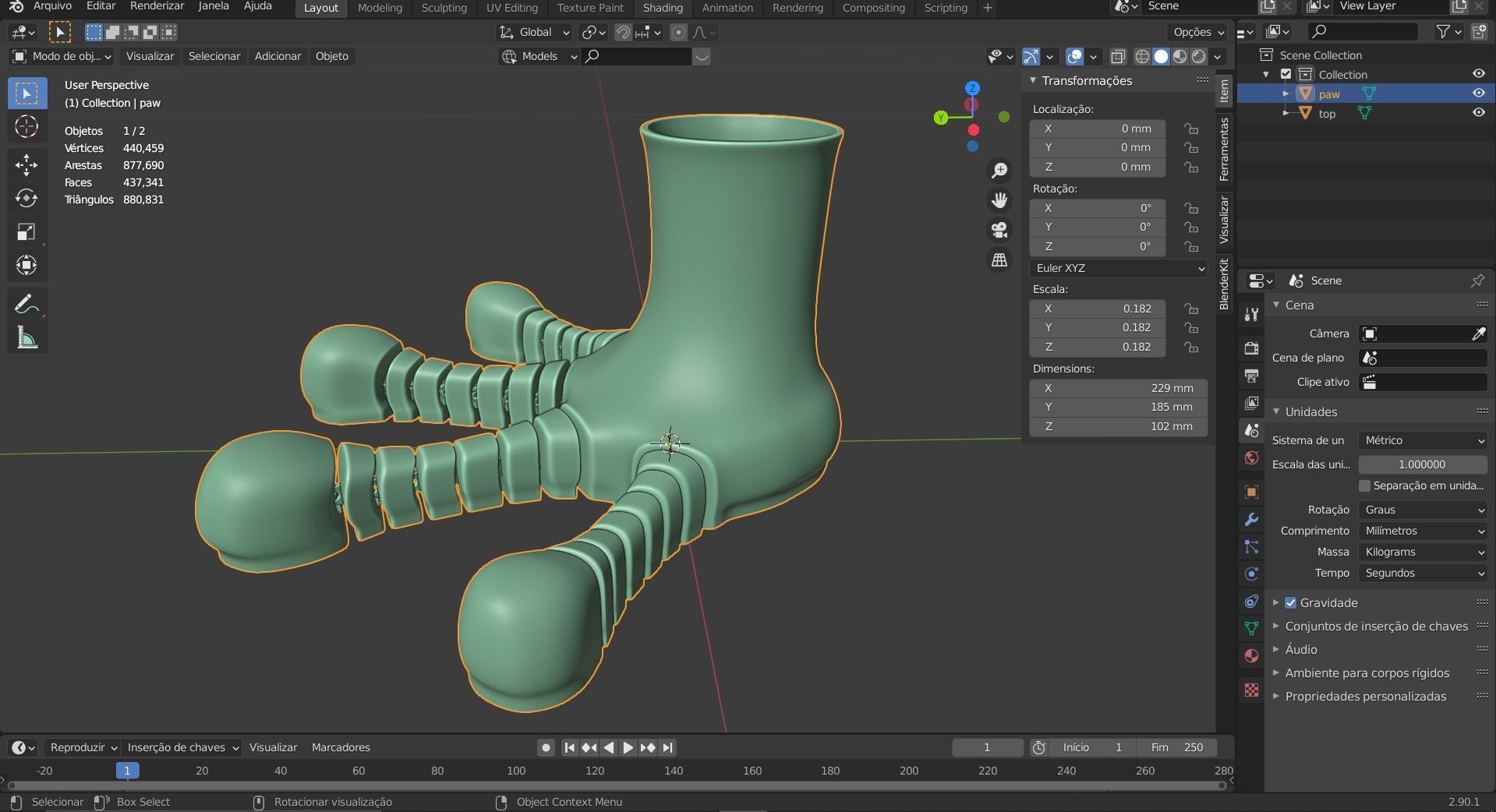Switch to the Shading workspace tab
Image resolution: width=1496 pixels, height=812 pixels.
click(663, 8)
